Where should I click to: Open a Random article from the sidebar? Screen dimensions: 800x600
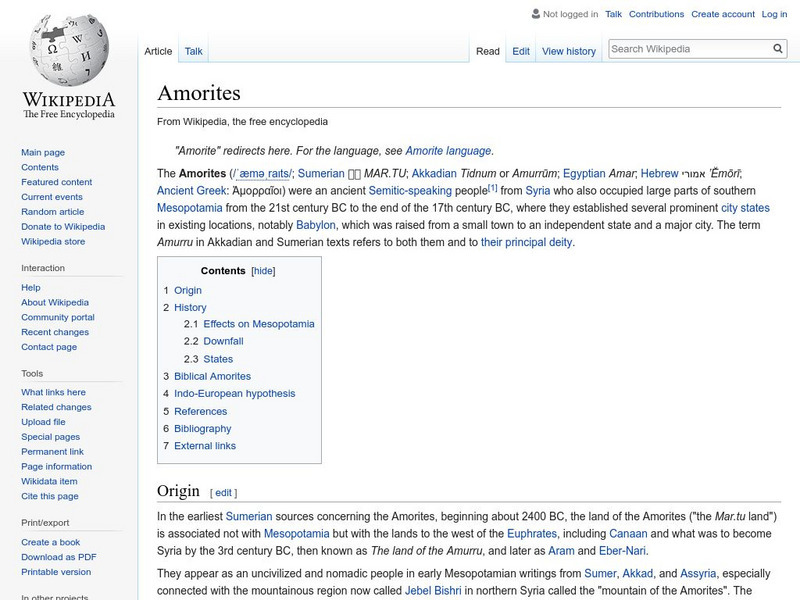(55, 212)
